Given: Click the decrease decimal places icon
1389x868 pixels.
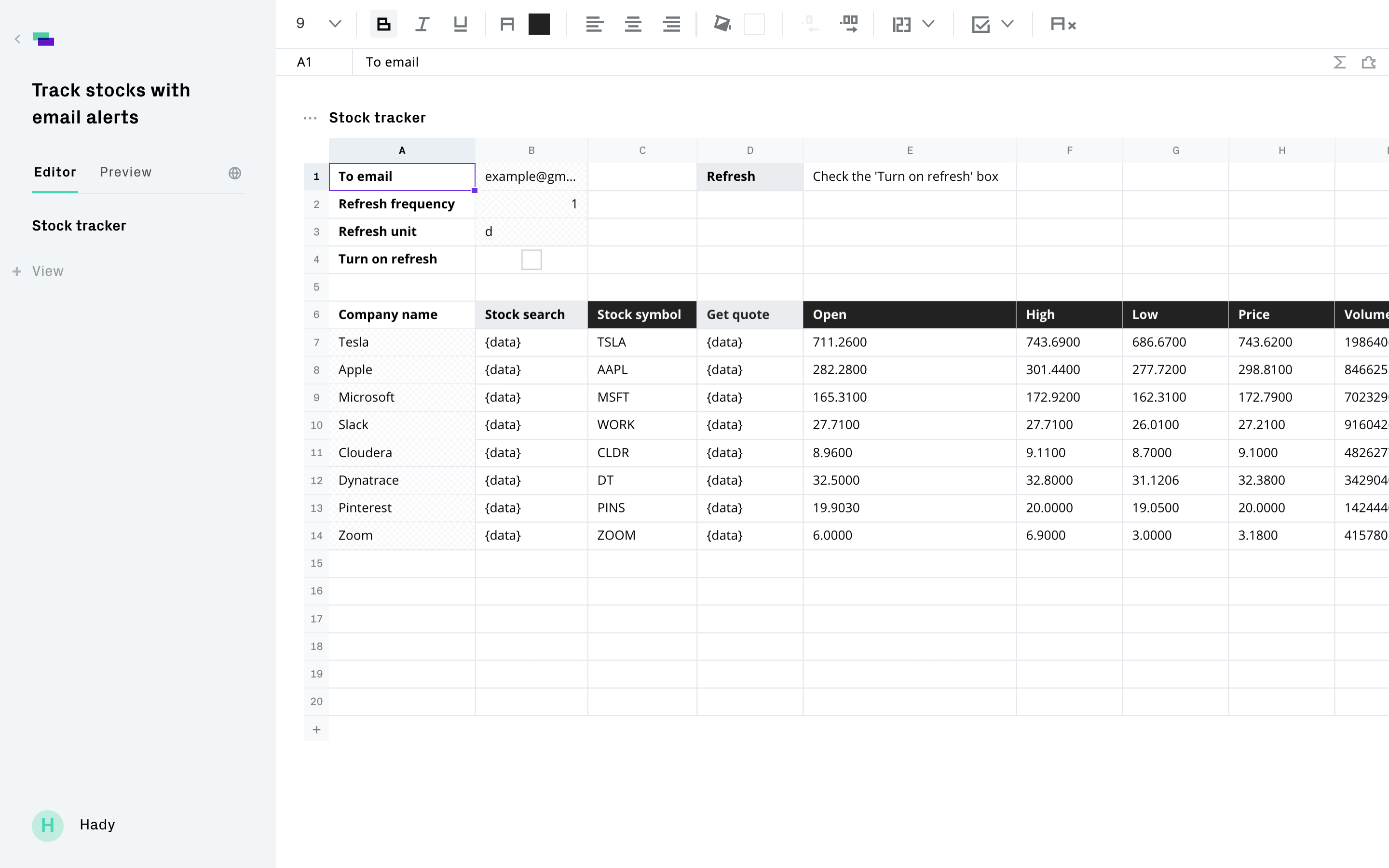Looking at the screenshot, I should click(810, 24).
